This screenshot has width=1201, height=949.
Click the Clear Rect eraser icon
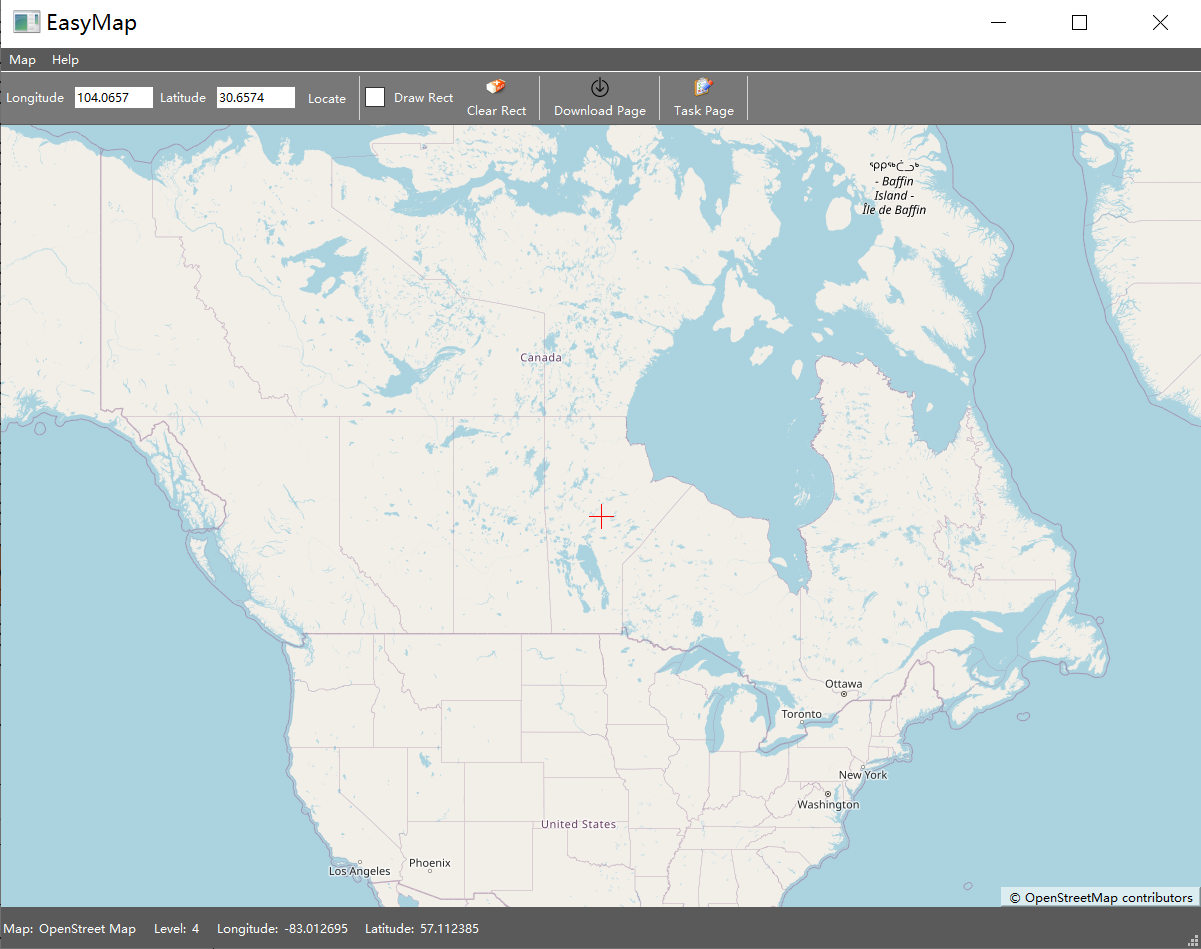[x=496, y=88]
